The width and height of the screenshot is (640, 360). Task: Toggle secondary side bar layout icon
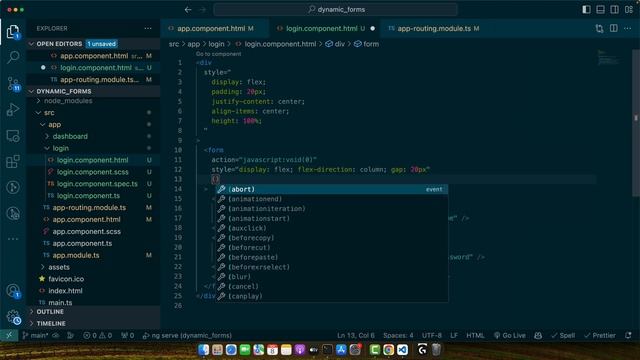(x=614, y=9)
